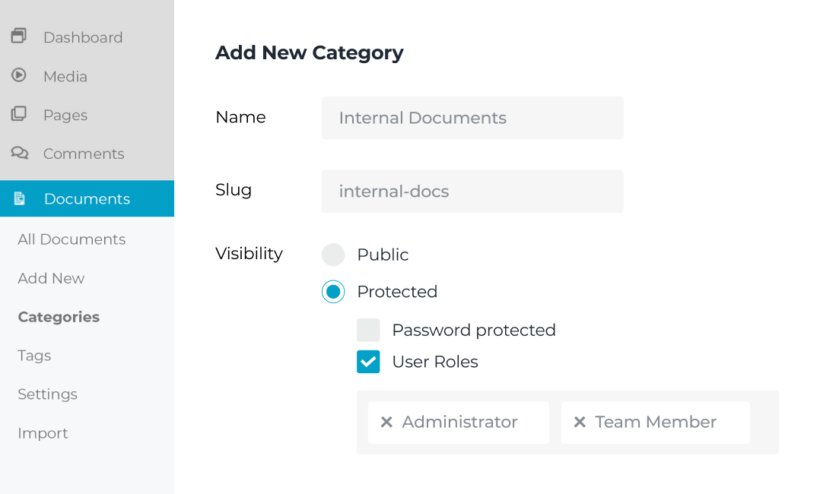Go to Categories in the sidebar
The image size is (820, 494).
pyautogui.click(x=59, y=317)
